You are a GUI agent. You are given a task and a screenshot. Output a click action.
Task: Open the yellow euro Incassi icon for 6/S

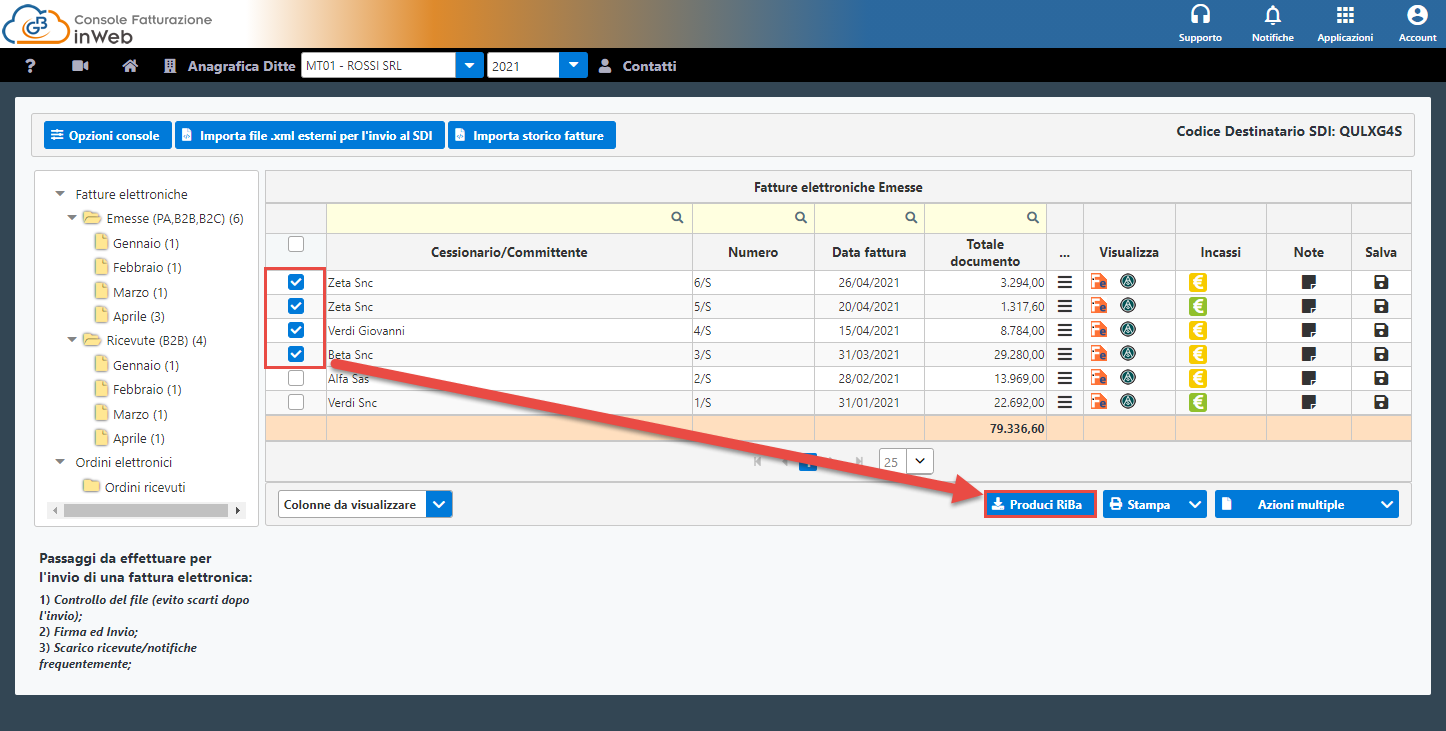pos(1198,283)
